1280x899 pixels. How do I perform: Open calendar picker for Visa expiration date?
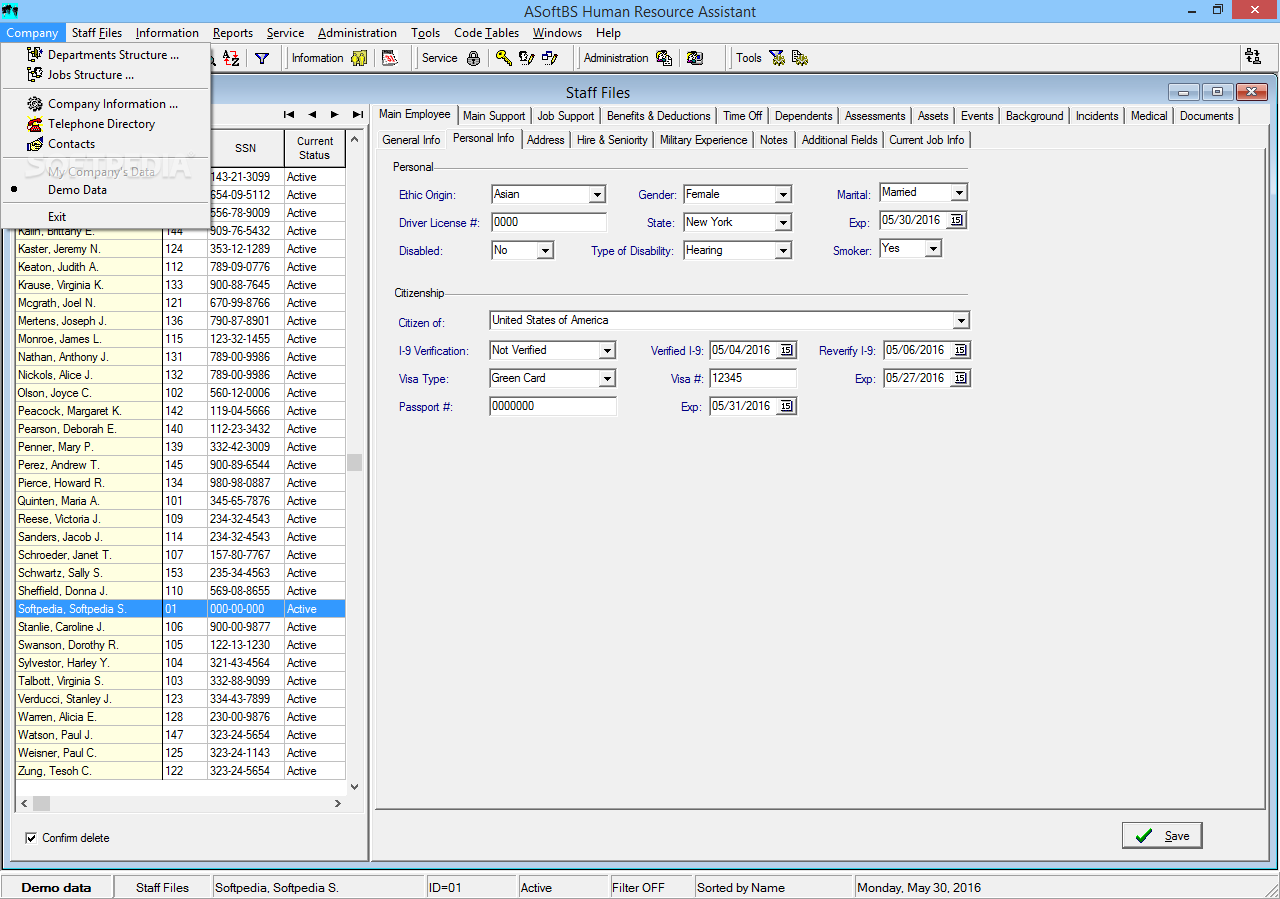pyautogui.click(x=960, y=378)
